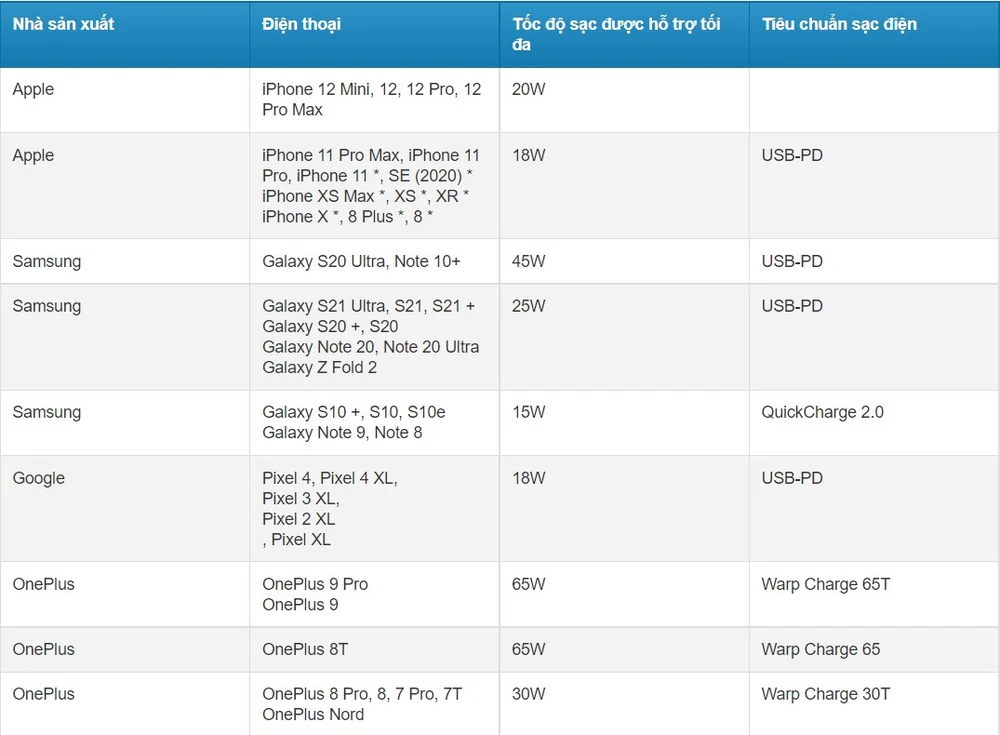Screen dimensions: 1000x735
Task: Click the "Tốc độ sạc được hỗ trợ tối đa" header
Action: coord(617,34)
